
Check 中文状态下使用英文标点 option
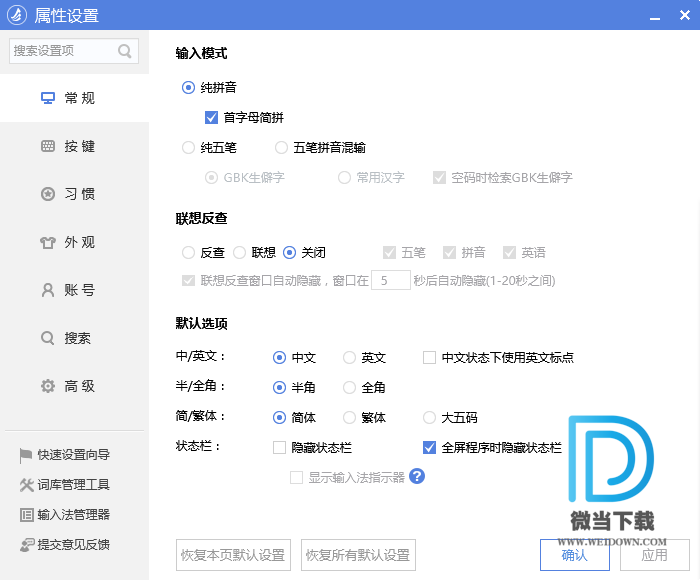click(x=429, y=357)
